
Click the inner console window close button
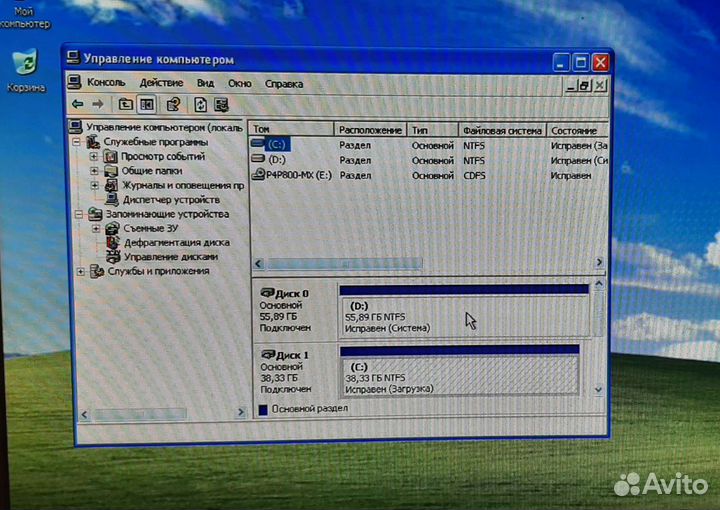(599, 85)
